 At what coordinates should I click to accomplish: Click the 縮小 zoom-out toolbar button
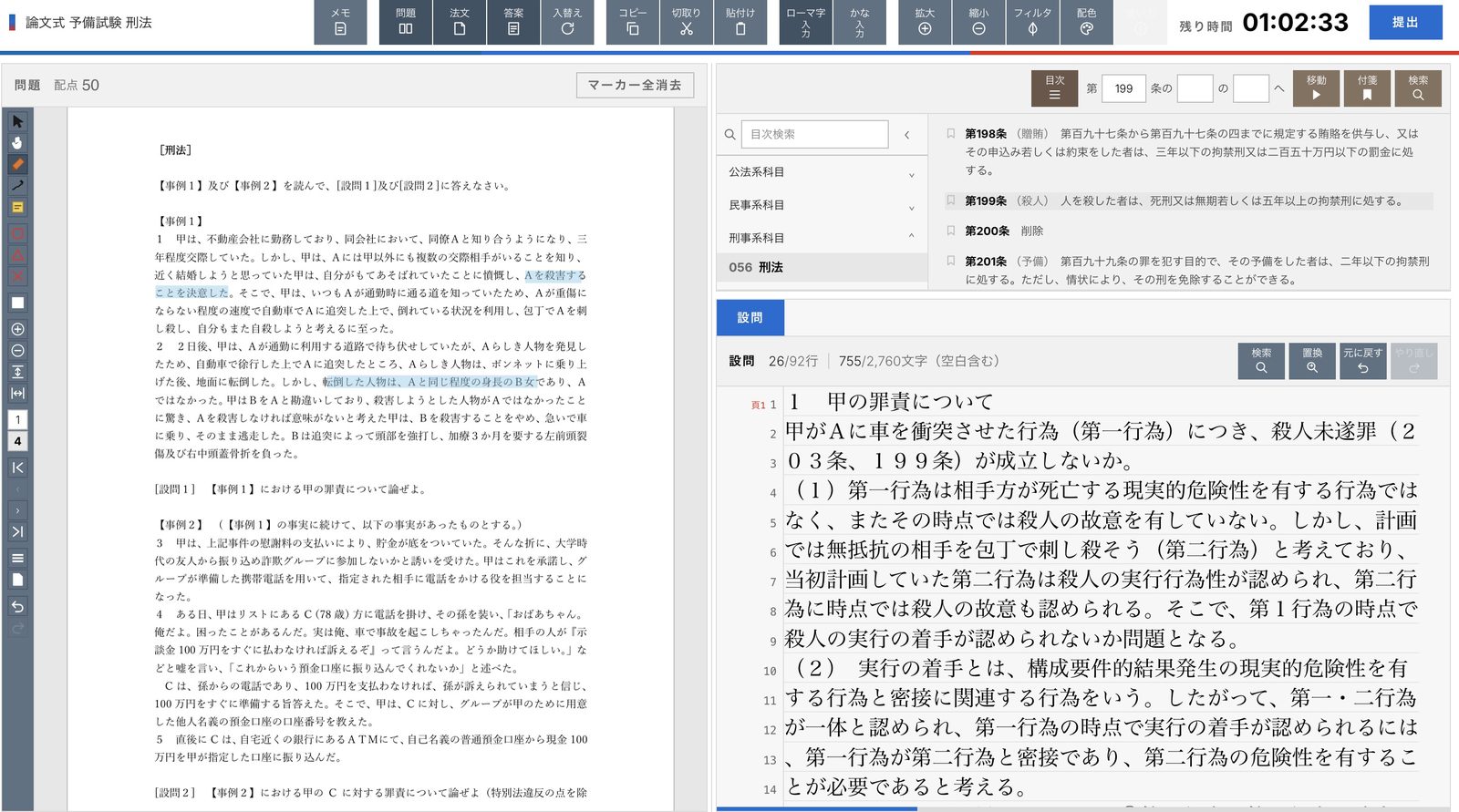point(978,22)
